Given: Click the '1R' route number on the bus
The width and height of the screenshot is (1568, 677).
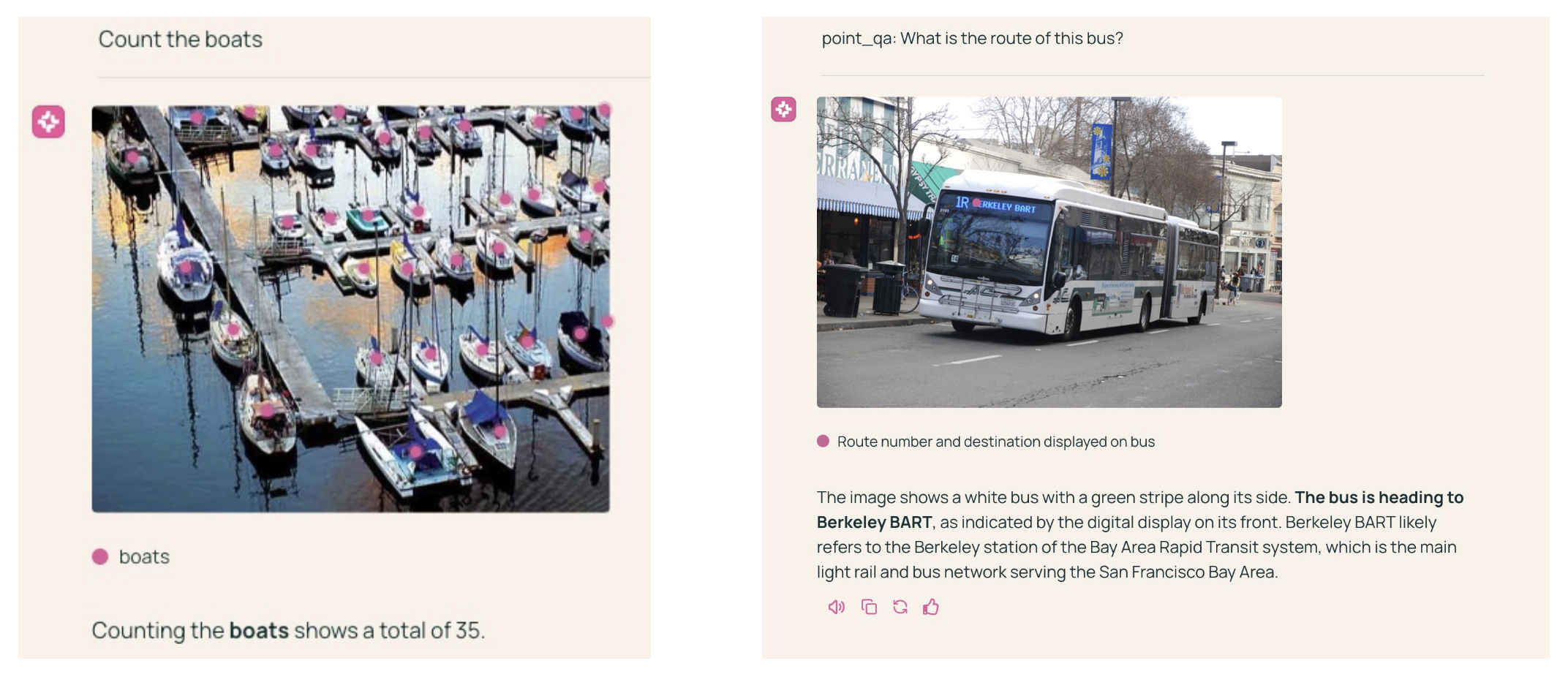Looking at the screenshot, I should point(962,202).
